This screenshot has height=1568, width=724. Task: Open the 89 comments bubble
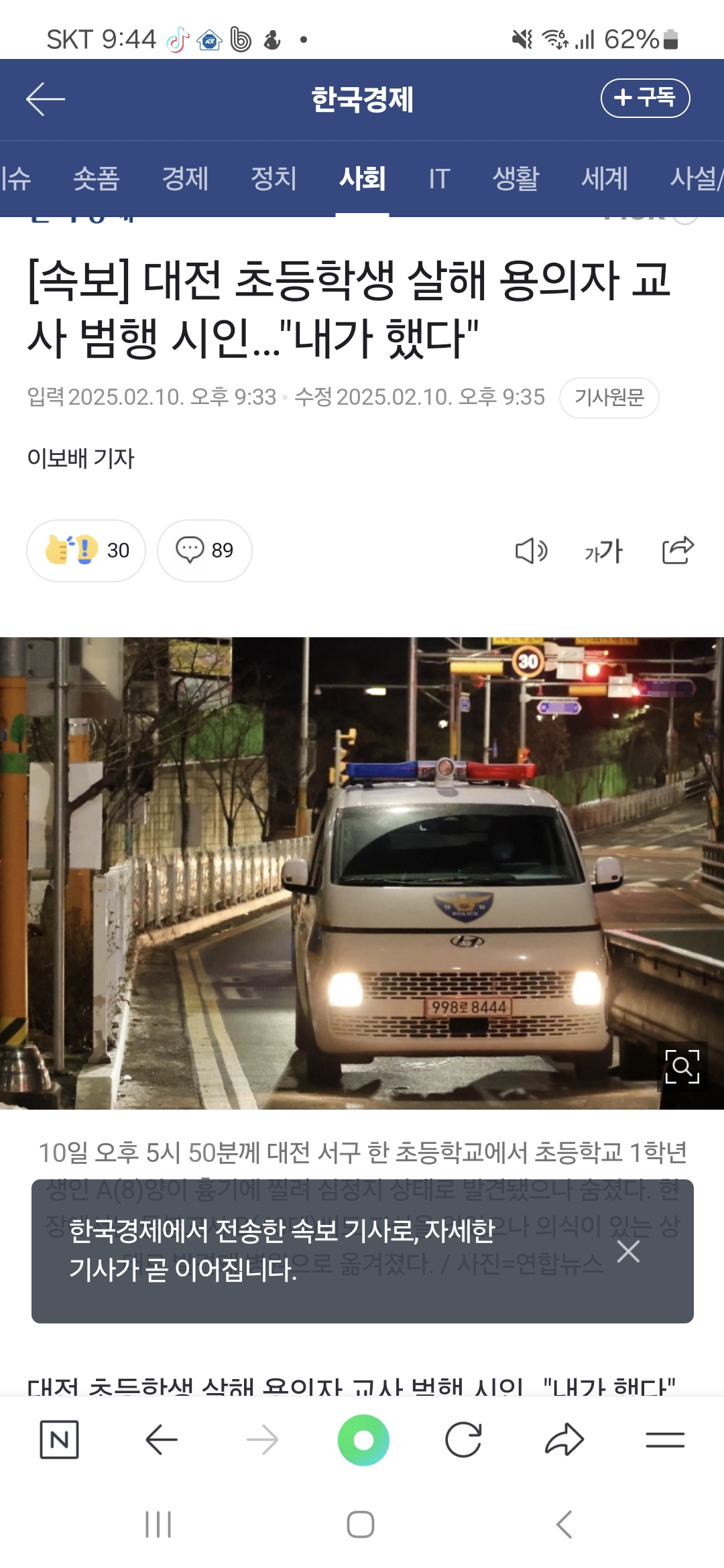point(204,550)
